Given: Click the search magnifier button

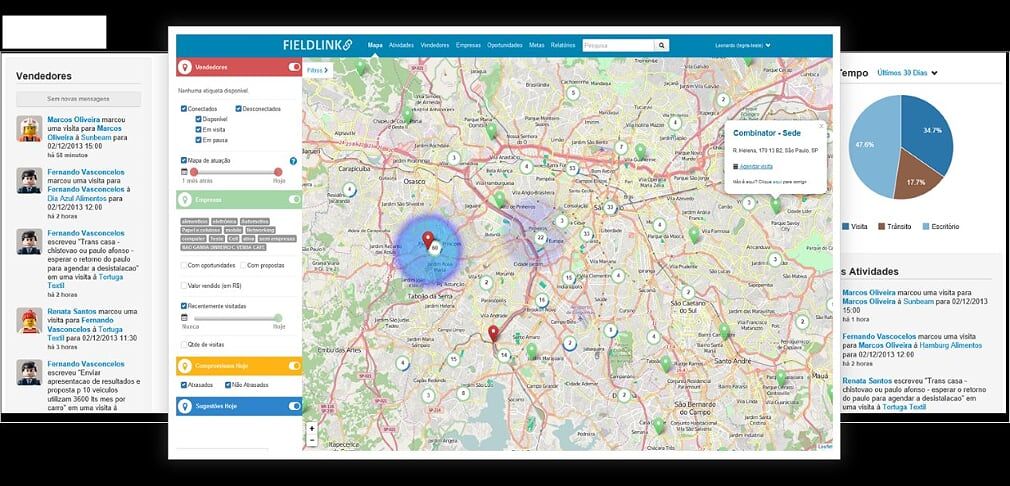Looking at the screenshot, I should 662,45.
